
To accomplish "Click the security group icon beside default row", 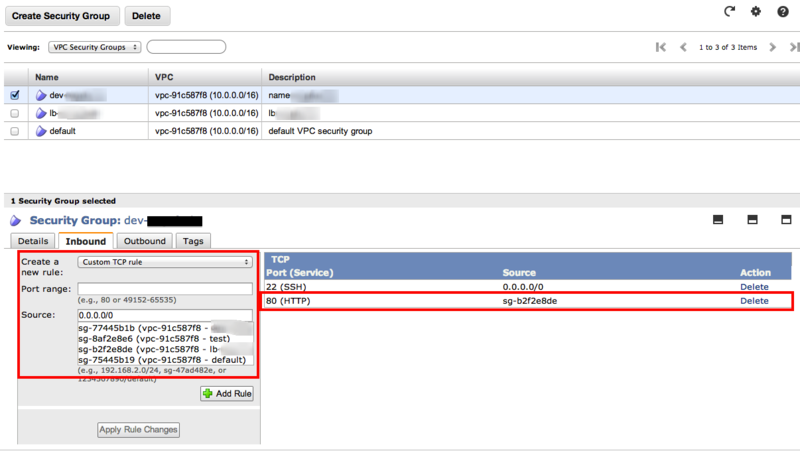I will click(x=41, y=131).
